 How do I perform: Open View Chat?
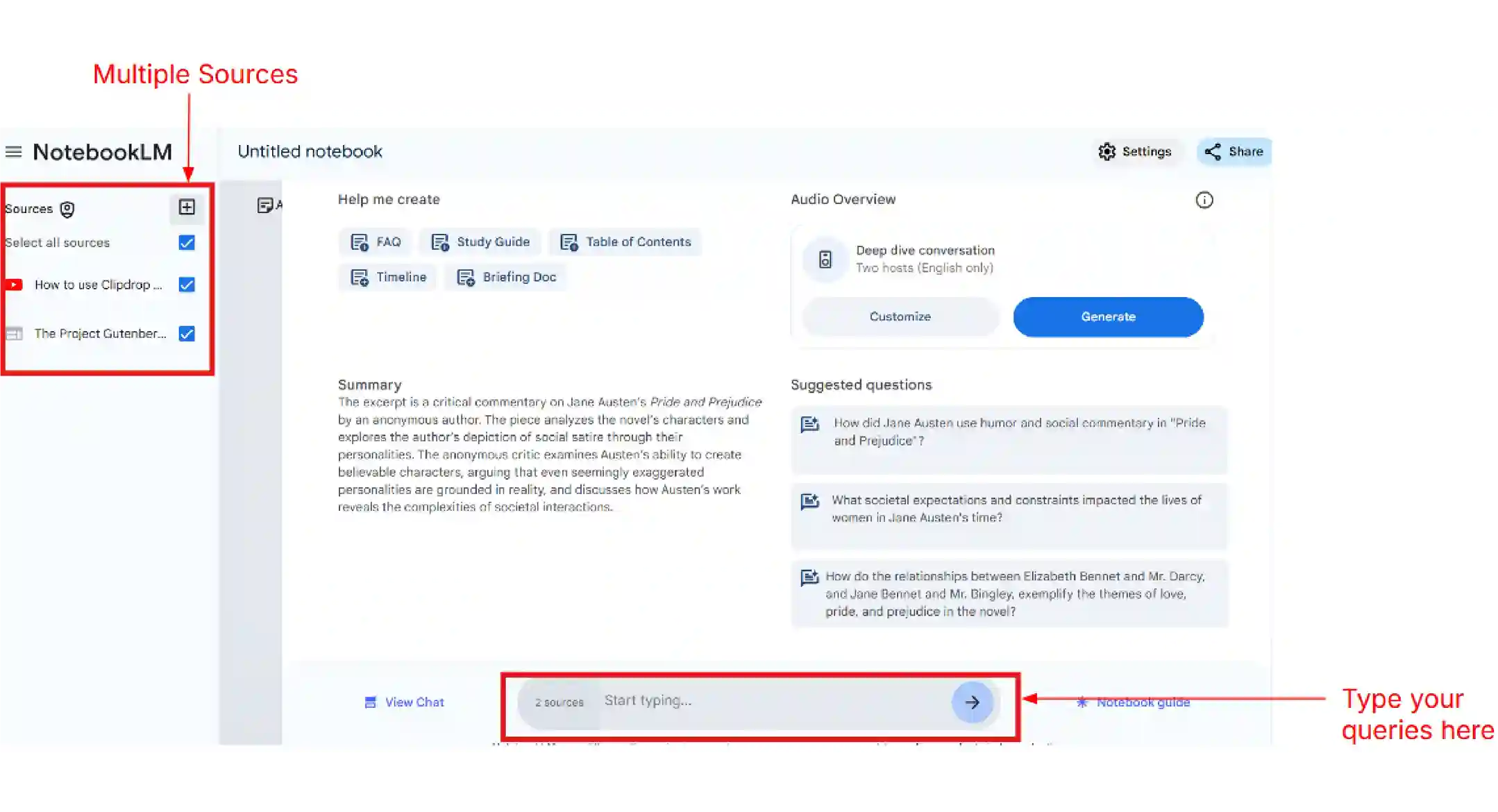[x=405, y=702]
